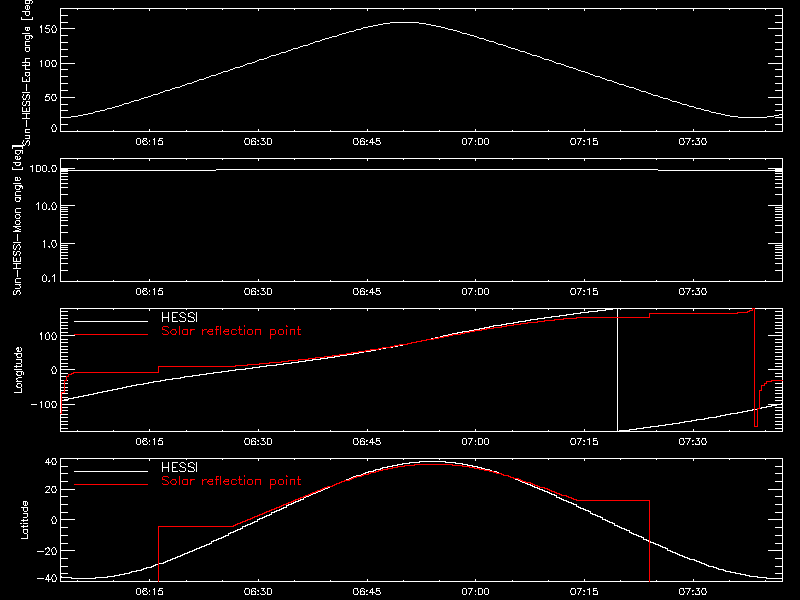This screenshot has height=600, width=800.
Task: Click the Longitude axis title
Action: [18, 370]
